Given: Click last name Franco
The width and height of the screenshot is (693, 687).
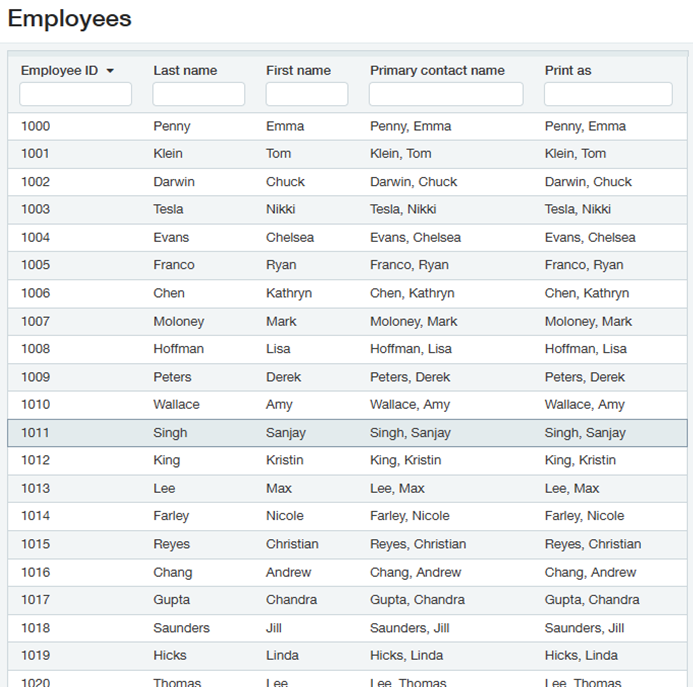Looking at the screenshot, I should click(174, 265).
